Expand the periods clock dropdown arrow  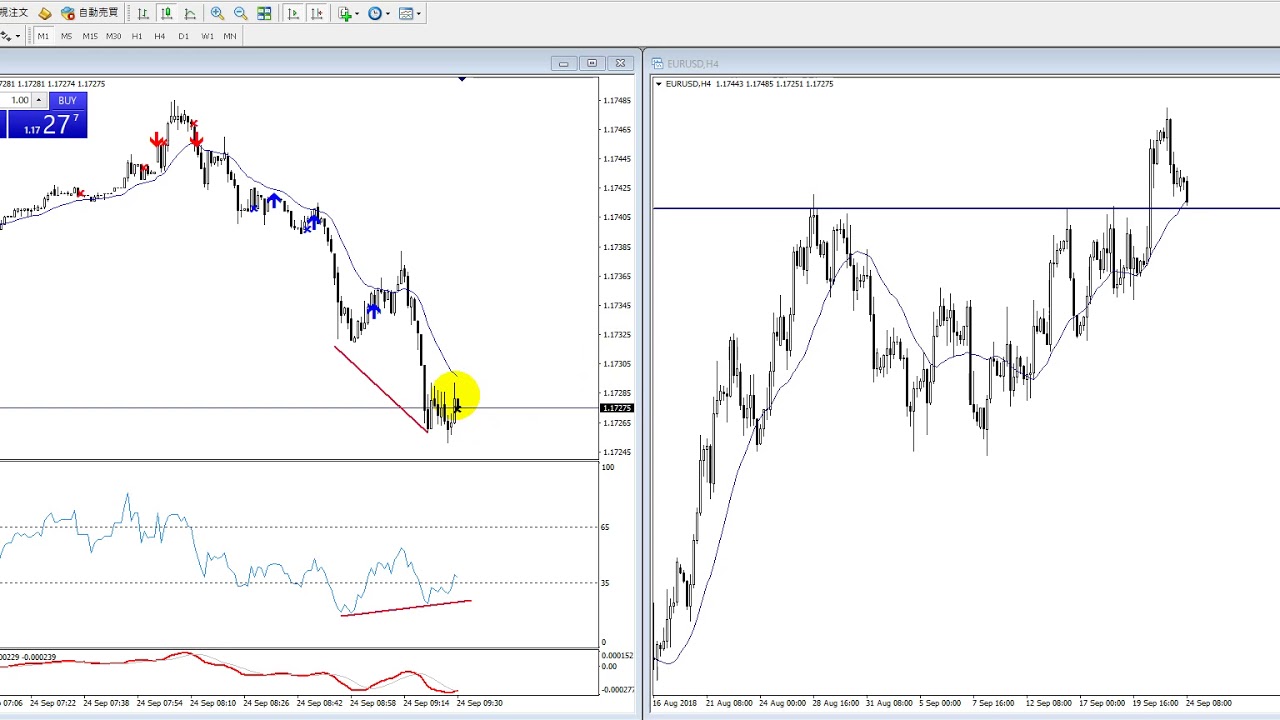point(388,13)
